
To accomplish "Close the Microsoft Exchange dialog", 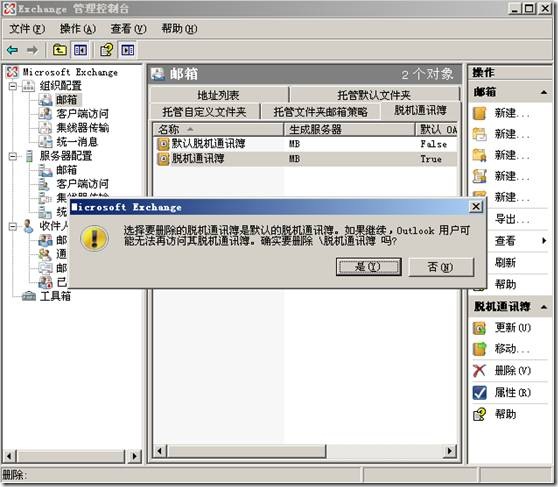I will coord(476,207).
